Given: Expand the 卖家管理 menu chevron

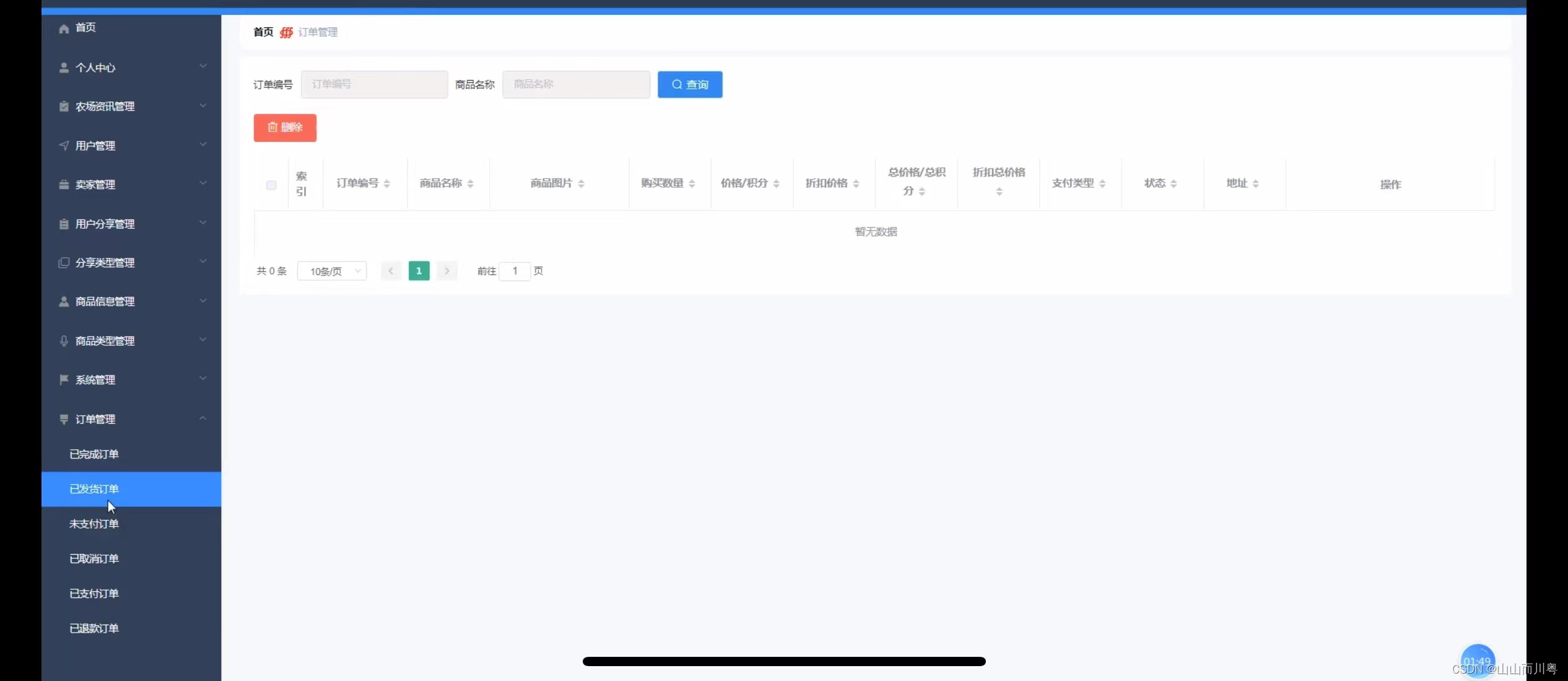Looking at the screenshot, I should pyautogui.click(x=203, y=184).
